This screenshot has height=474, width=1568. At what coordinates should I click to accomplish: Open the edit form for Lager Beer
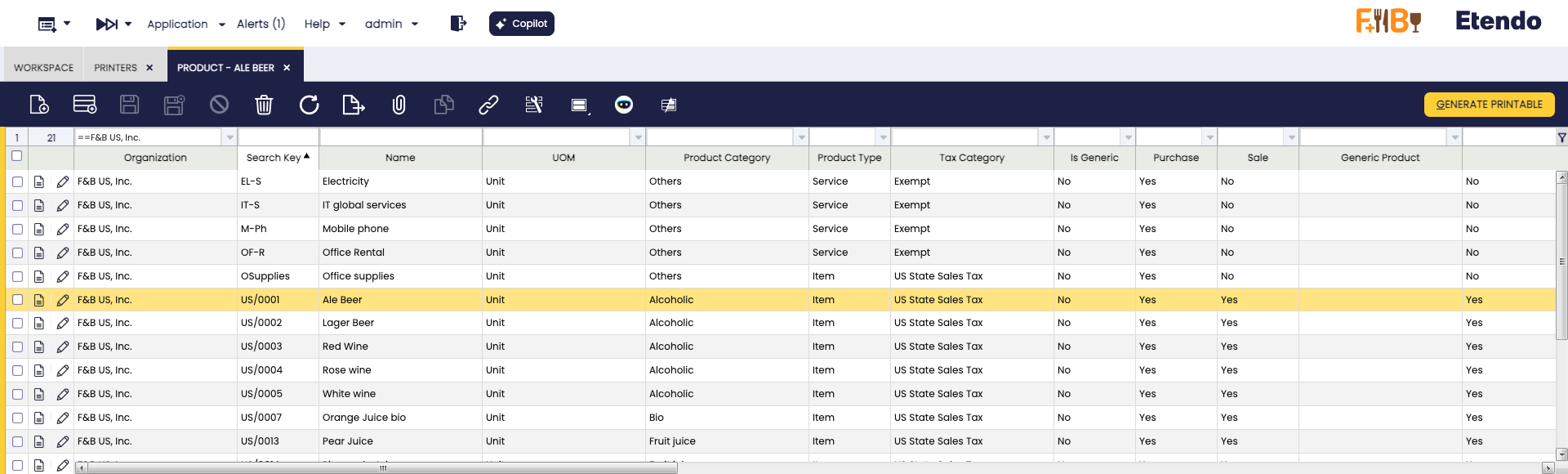(x=63, y=324)
